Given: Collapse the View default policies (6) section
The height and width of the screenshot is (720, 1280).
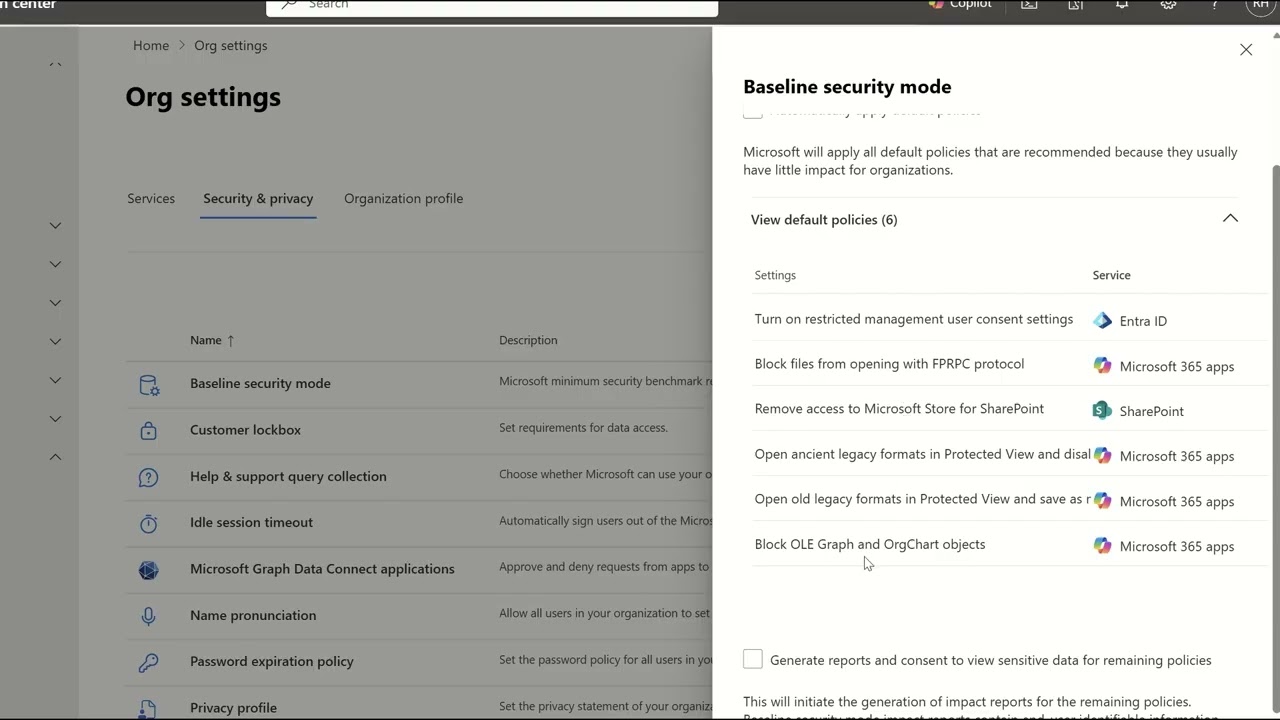Looking at the screenshot, I should [1230, 218].
